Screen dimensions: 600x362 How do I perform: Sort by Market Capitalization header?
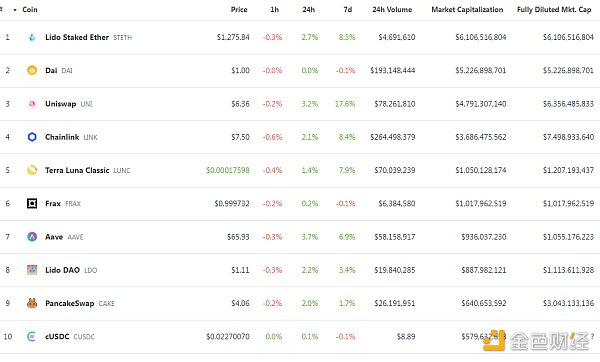coord(467,10)
